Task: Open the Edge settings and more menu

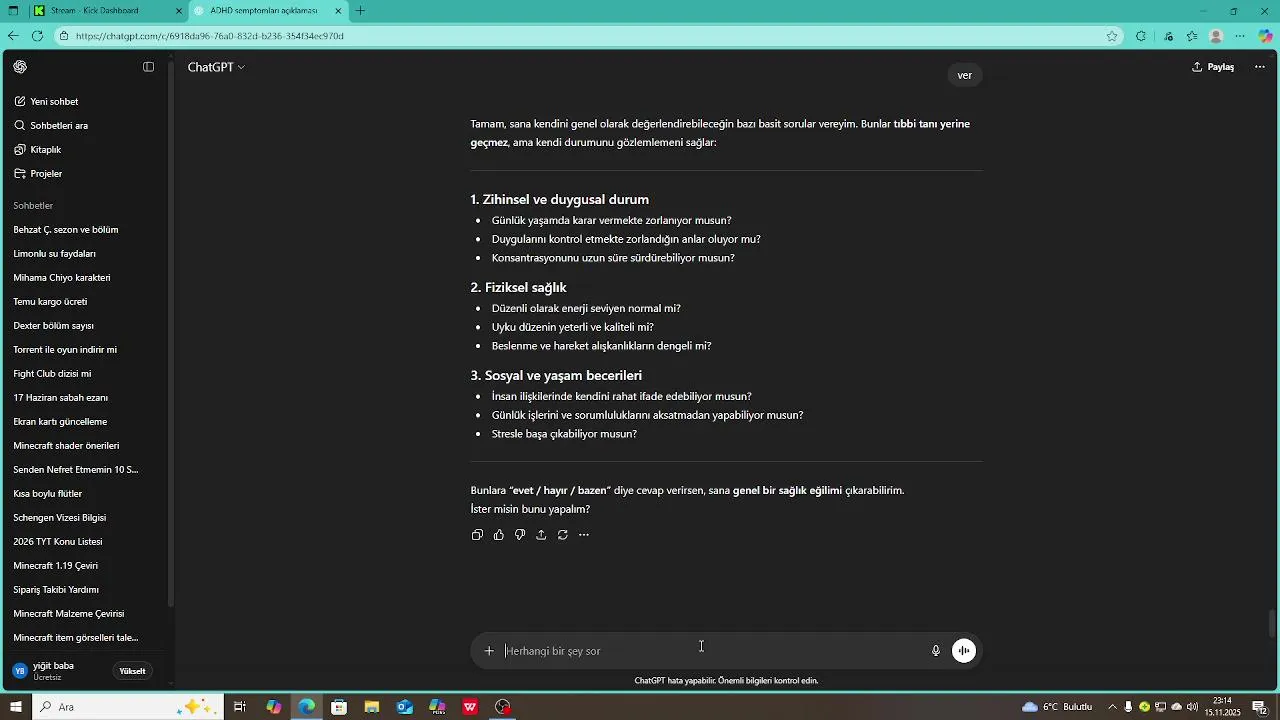Action: click(1241, 36)
